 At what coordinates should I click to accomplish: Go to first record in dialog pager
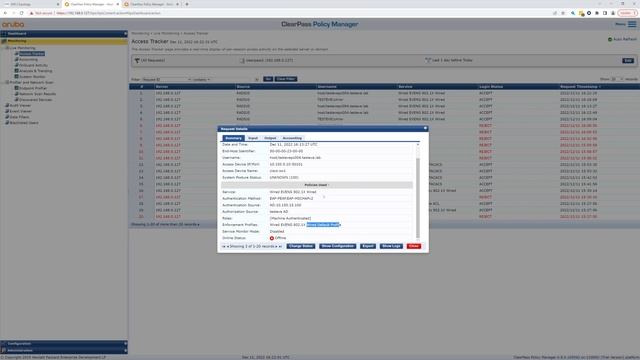pyautogui.click(x=223, y=246)
